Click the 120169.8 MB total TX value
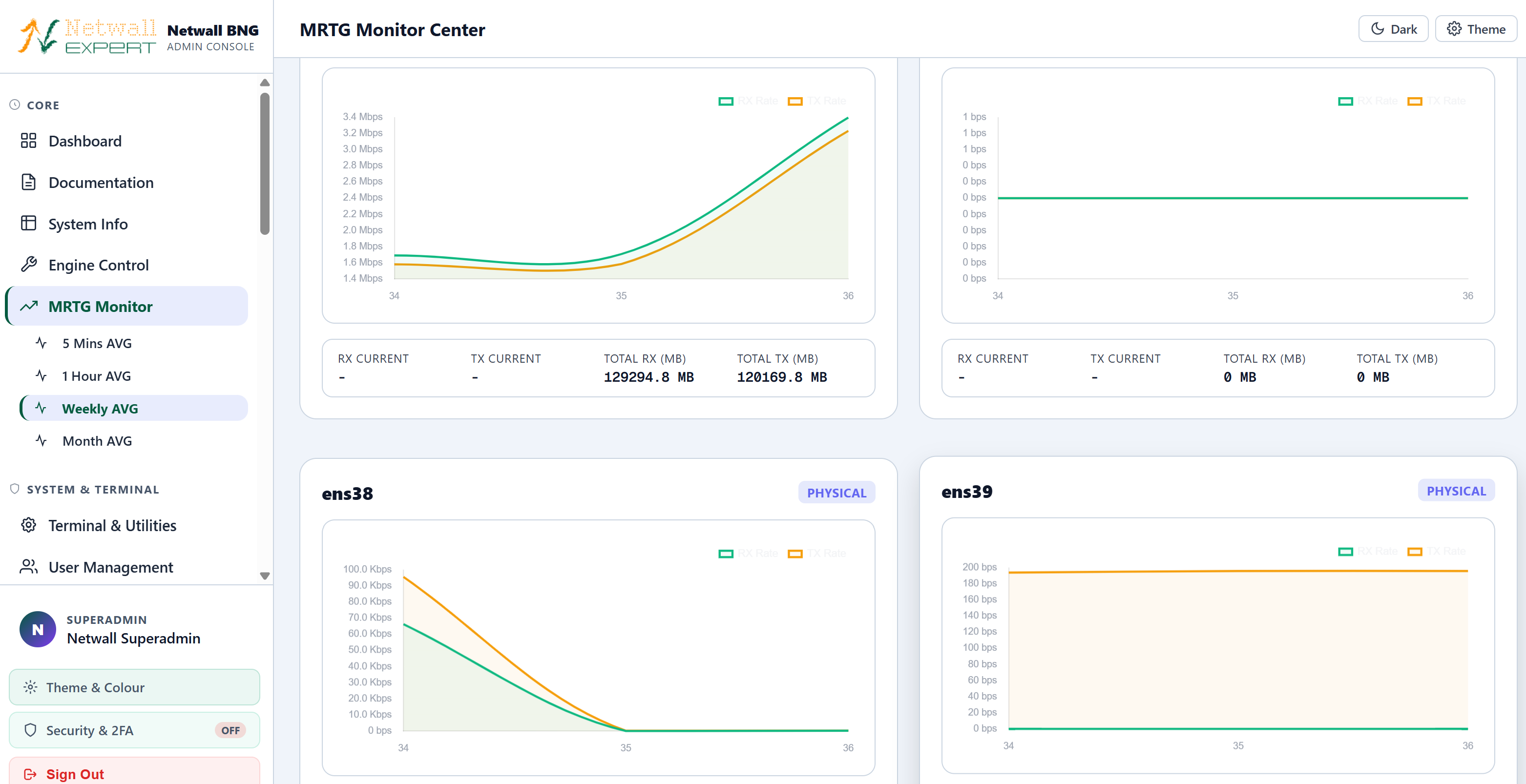This screenshot has width=1526, height=784. [782, 377]
